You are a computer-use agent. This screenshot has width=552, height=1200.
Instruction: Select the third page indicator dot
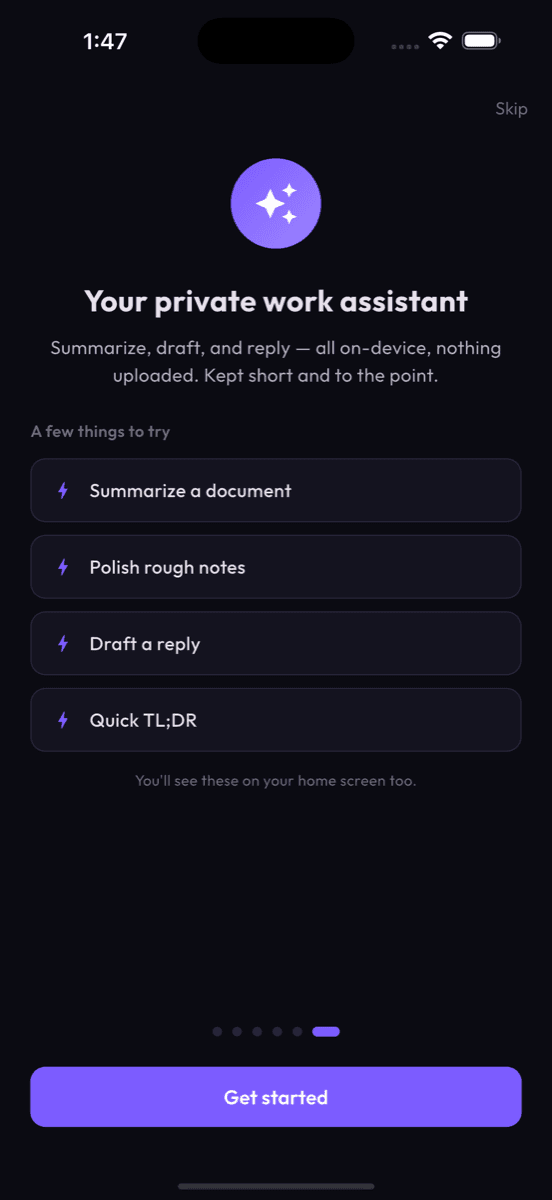click(257, 1031)
